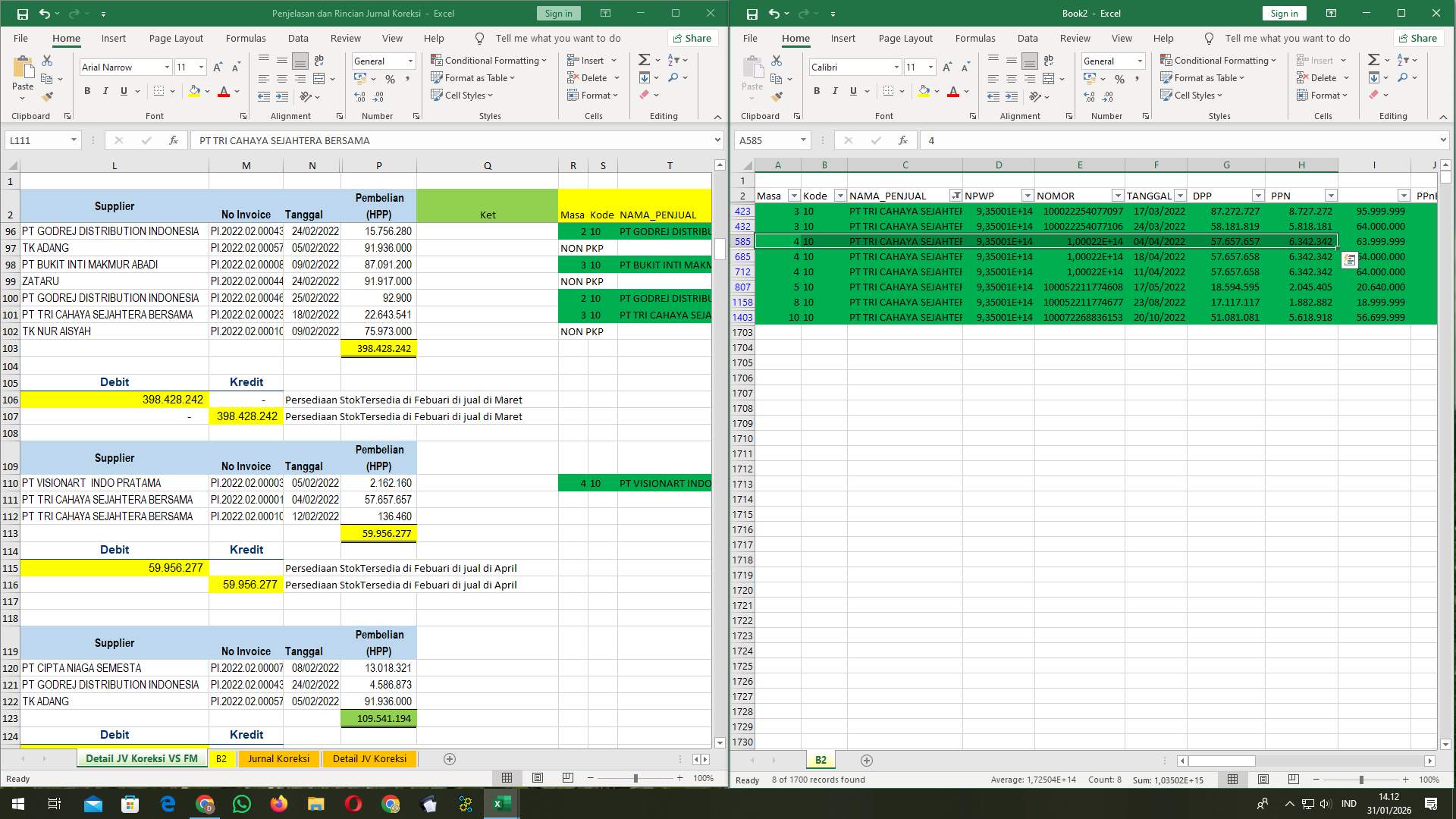Image resolution: width=1456 pixels, height=819 pixels.
Task: Adjust the zoom slider at the bottom
Action: pyautogui.click(x=634, y=778)
